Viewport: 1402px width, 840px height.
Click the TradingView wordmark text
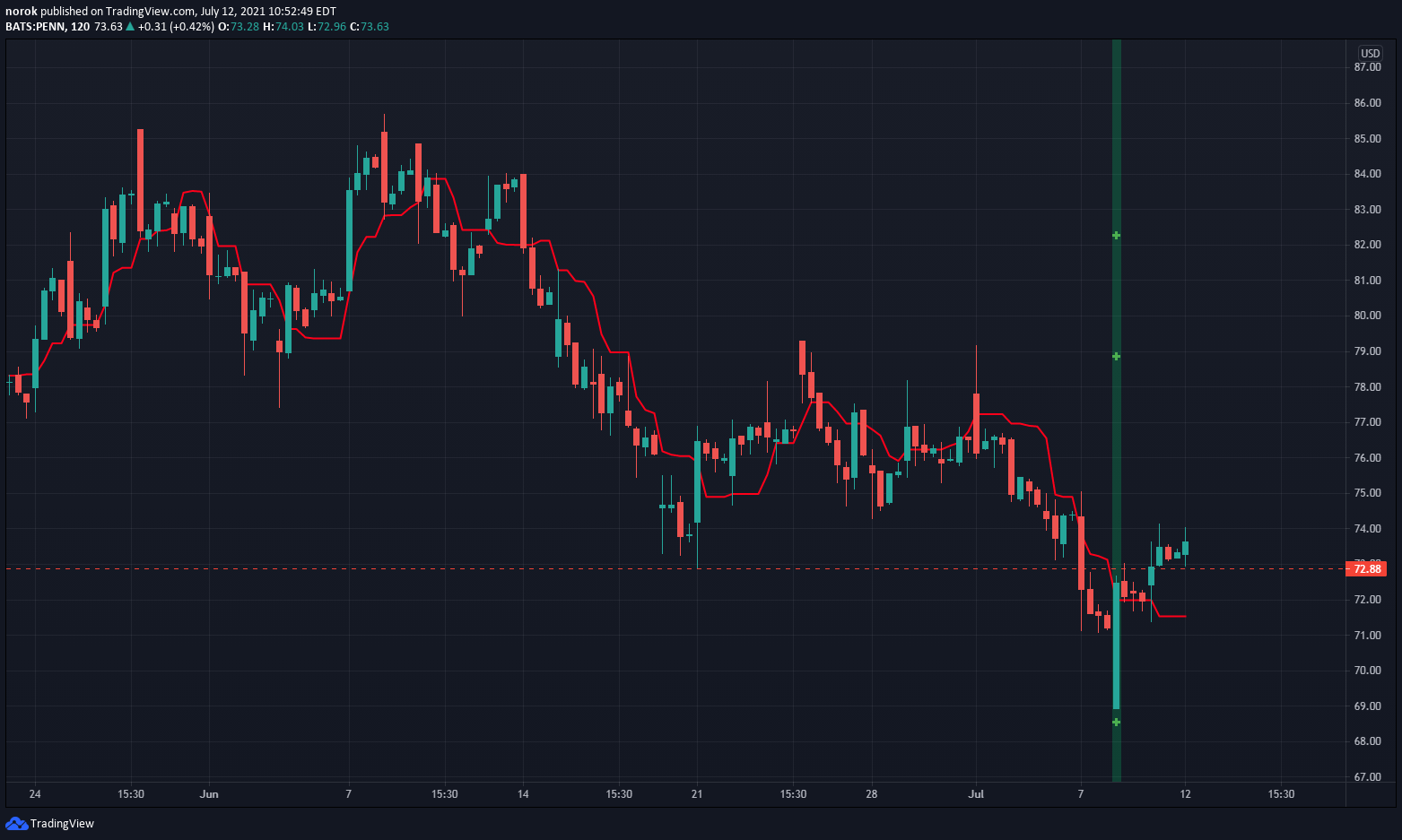(62, 824)
